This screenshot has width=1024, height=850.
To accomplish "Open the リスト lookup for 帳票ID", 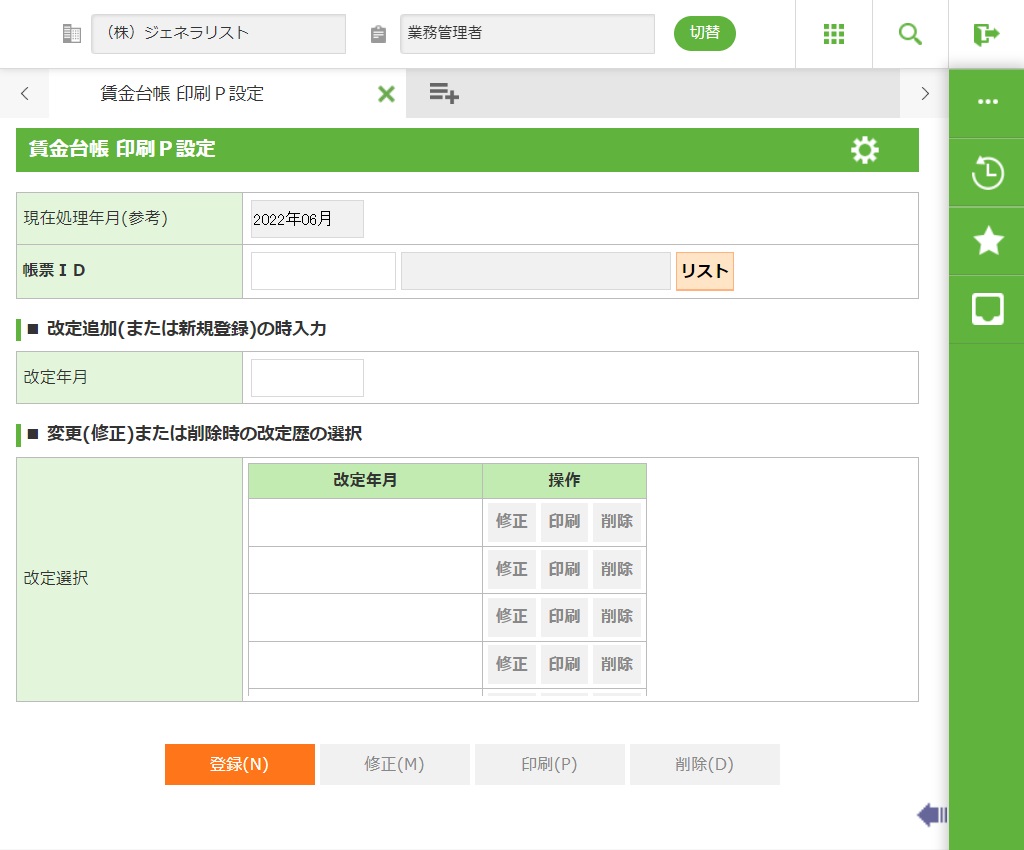I will point(705,271).
